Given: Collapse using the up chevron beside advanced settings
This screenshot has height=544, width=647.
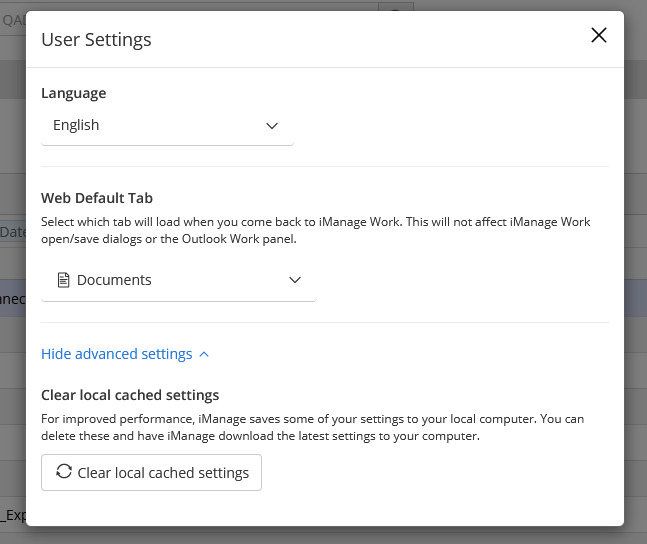Looking at the screenshot, I should [x=204, y=354].
